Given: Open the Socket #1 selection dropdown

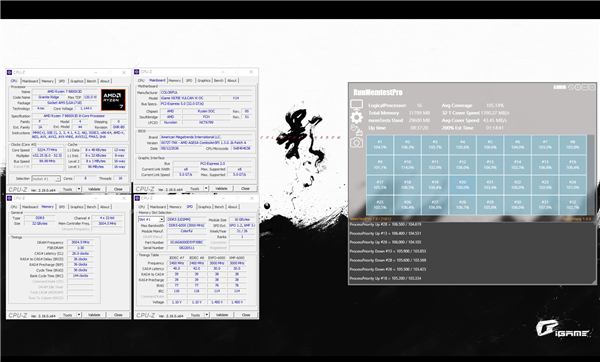Looking at the screenshot, I should [46, 179].
